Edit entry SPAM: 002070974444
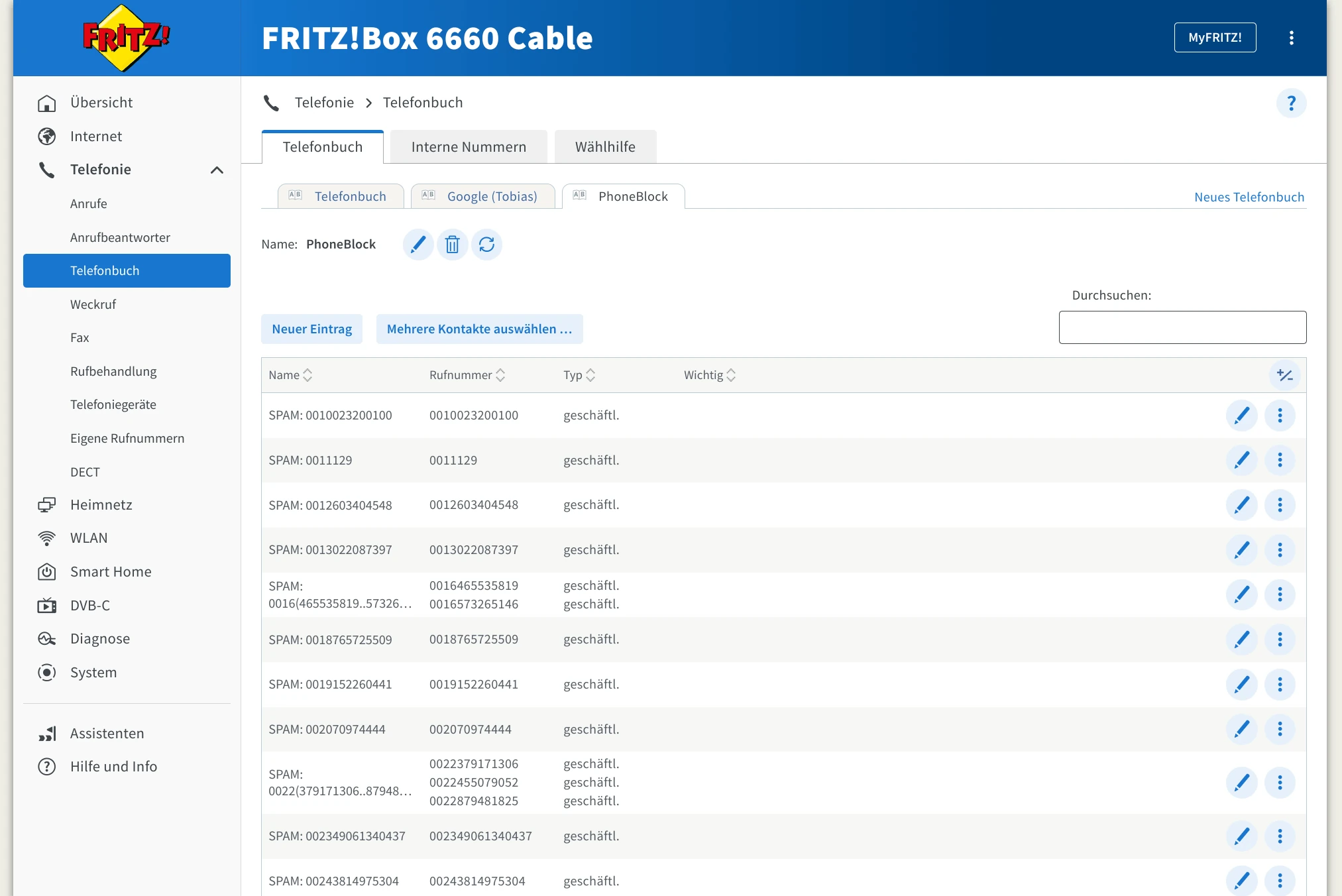This screenshot has width=1342, height=896. 1242,729
